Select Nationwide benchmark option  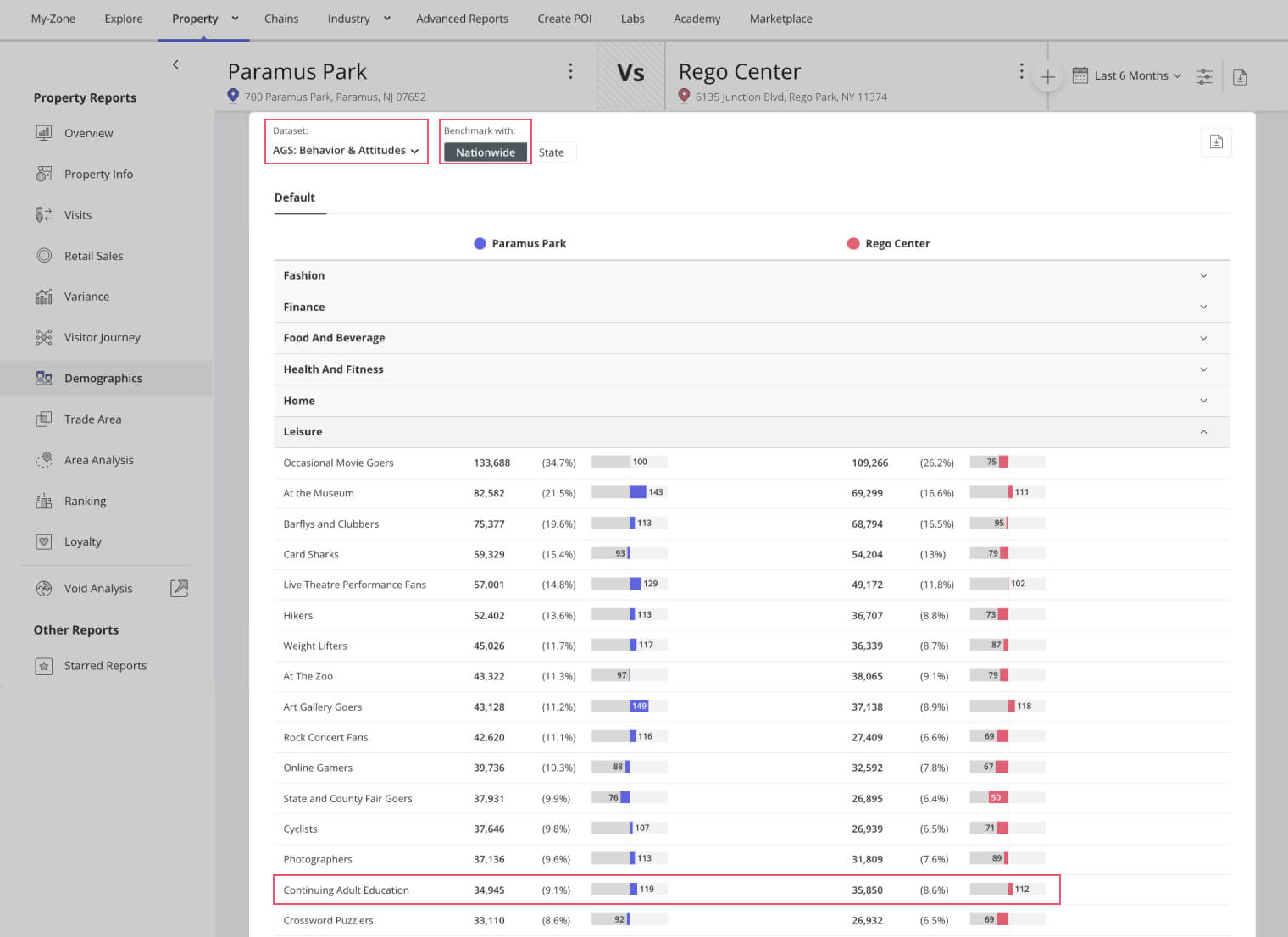coord(486,152)
